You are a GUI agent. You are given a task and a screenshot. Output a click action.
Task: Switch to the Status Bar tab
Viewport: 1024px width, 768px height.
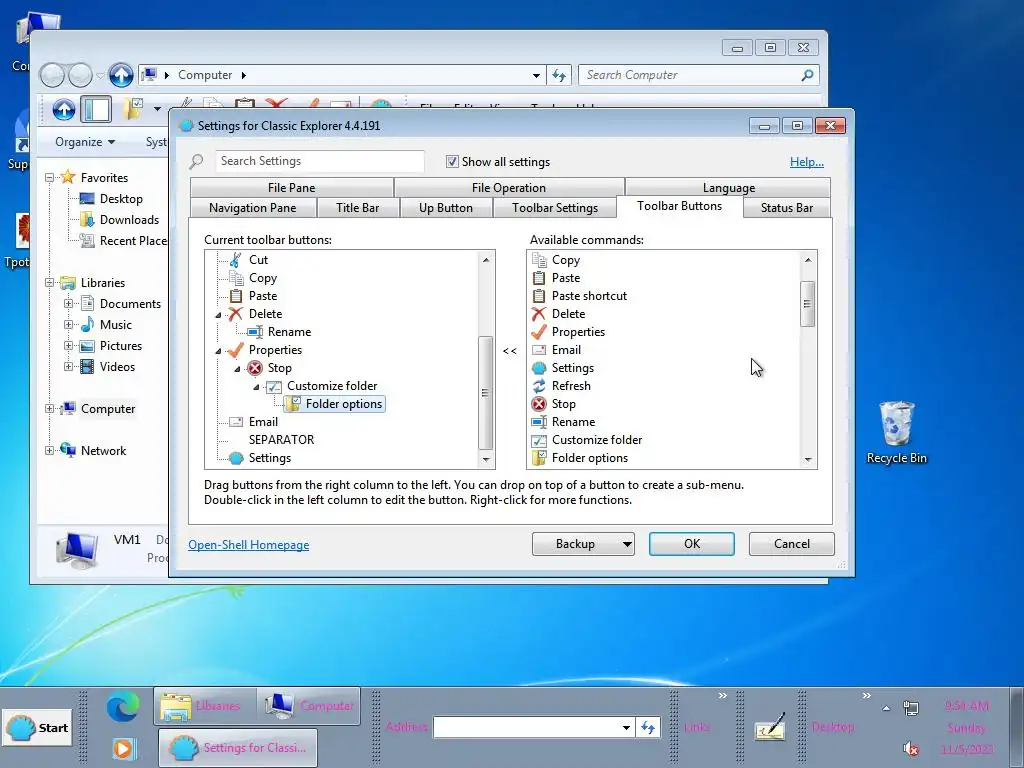click(787, 208)
